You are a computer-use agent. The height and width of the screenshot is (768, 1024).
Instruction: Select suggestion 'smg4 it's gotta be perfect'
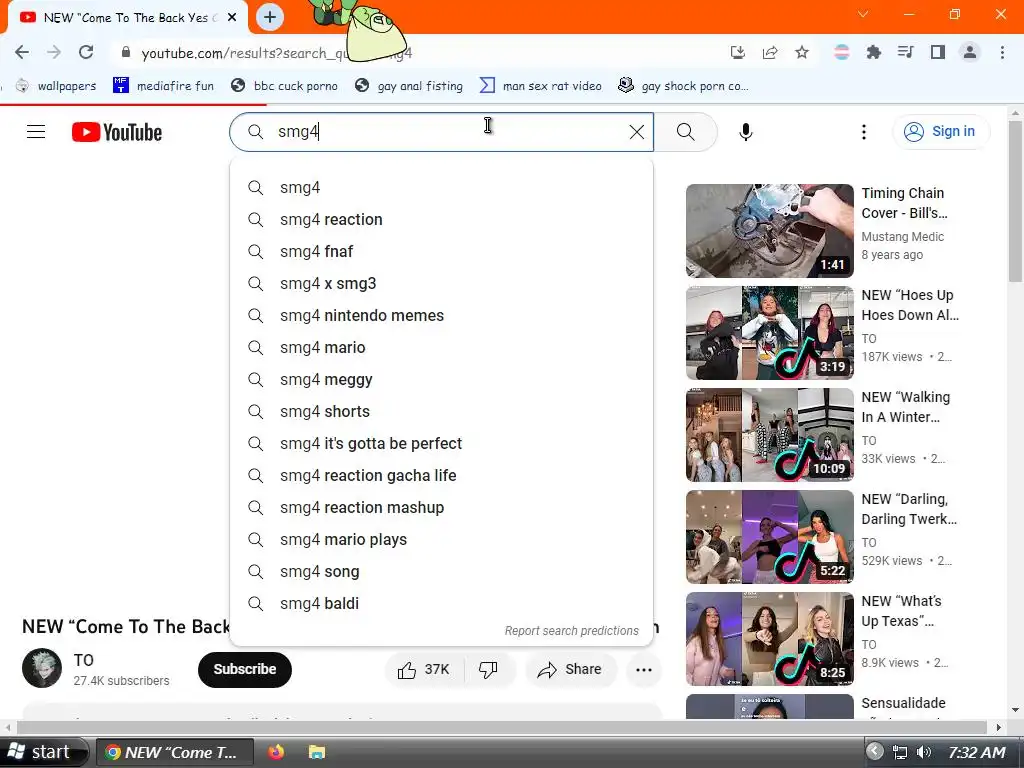441,443
